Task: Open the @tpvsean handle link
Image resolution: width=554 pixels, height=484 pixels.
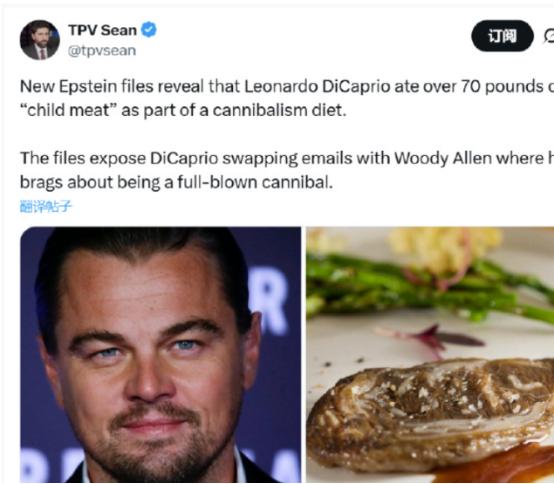Action: click(102, 51)
